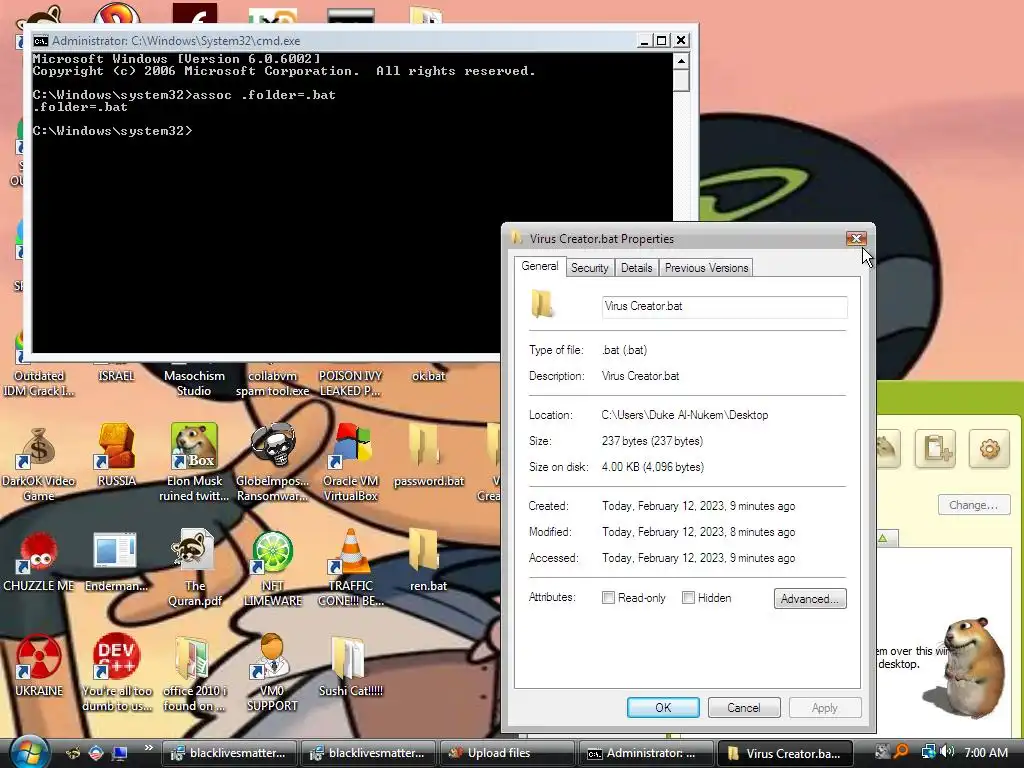This screenshot has height=768, width=1024.
Task: Launch the NFT LIMEWARE lime icon
Action: [x=272, y=552]
